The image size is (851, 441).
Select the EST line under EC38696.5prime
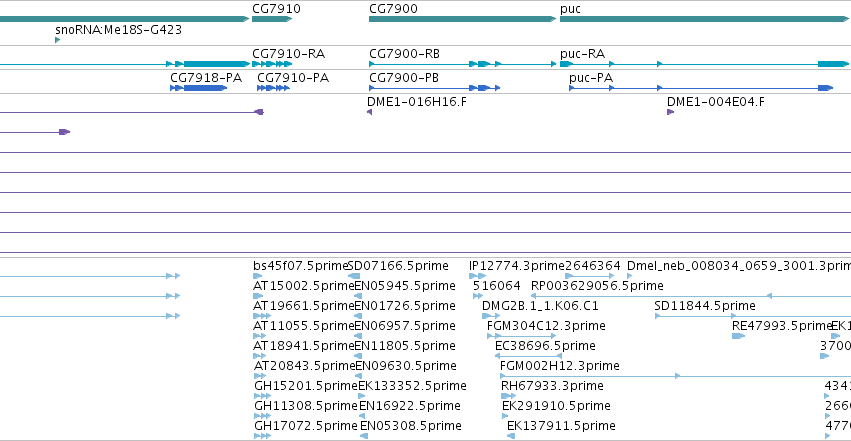pos(528,356)
